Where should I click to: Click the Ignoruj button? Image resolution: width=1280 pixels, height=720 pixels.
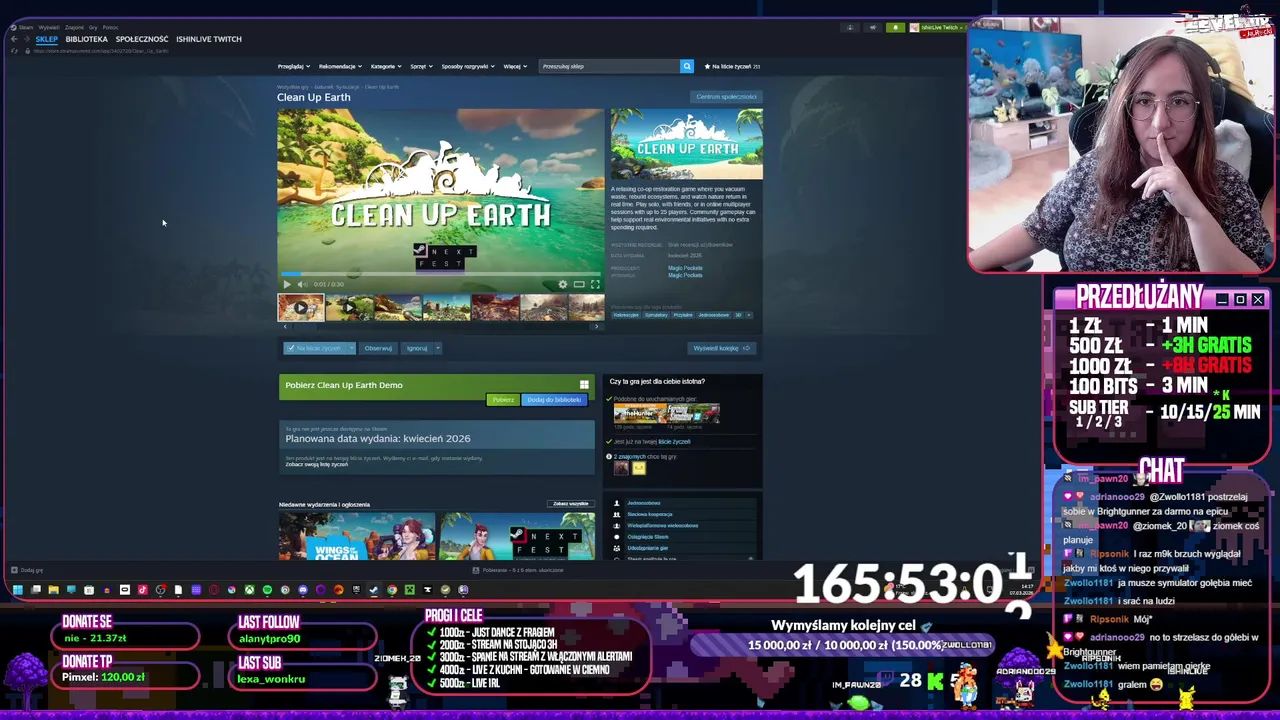click(x=417, y=348)
